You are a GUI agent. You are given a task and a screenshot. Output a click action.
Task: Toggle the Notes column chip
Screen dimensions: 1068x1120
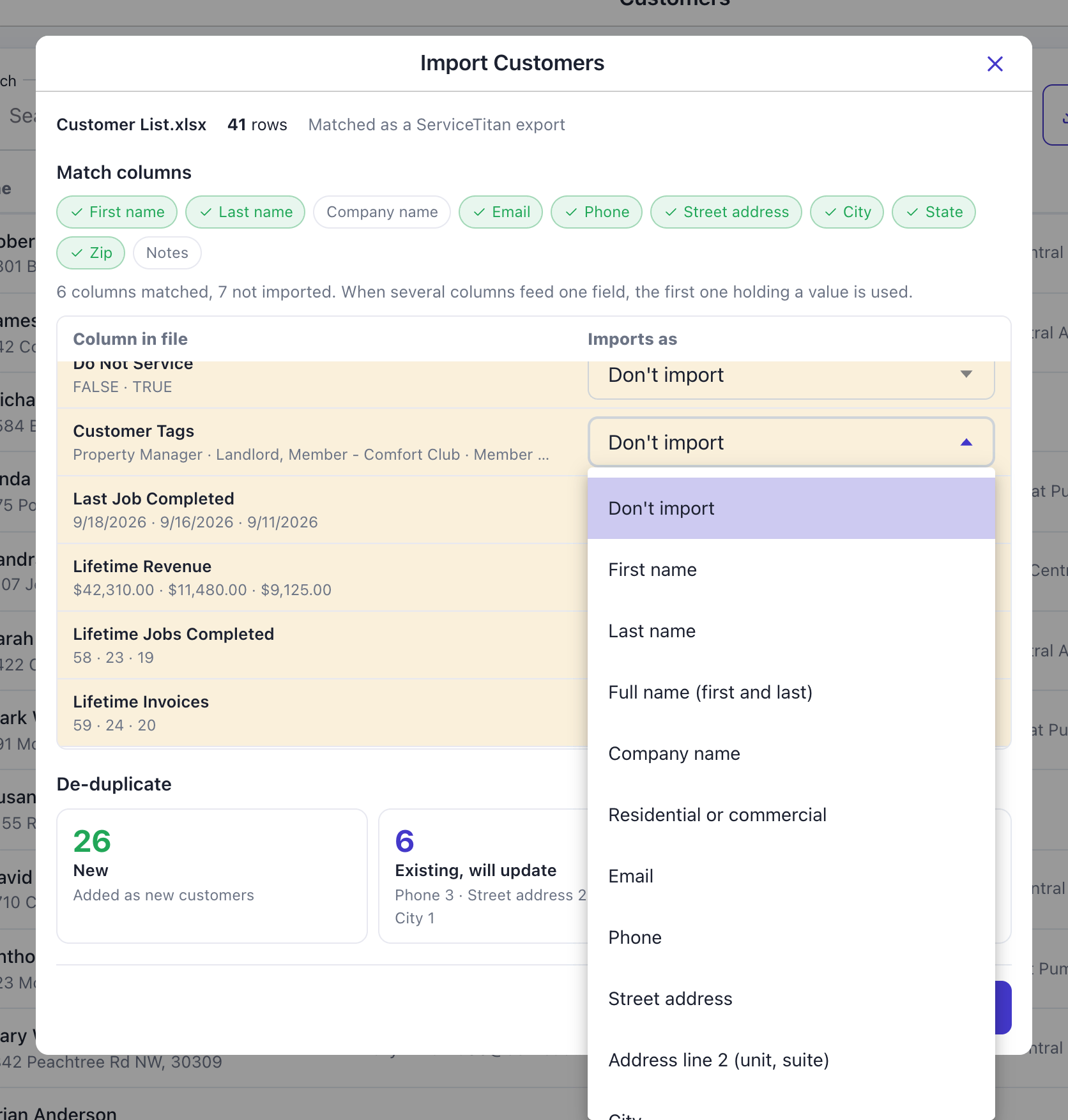[x=167, y=253]
